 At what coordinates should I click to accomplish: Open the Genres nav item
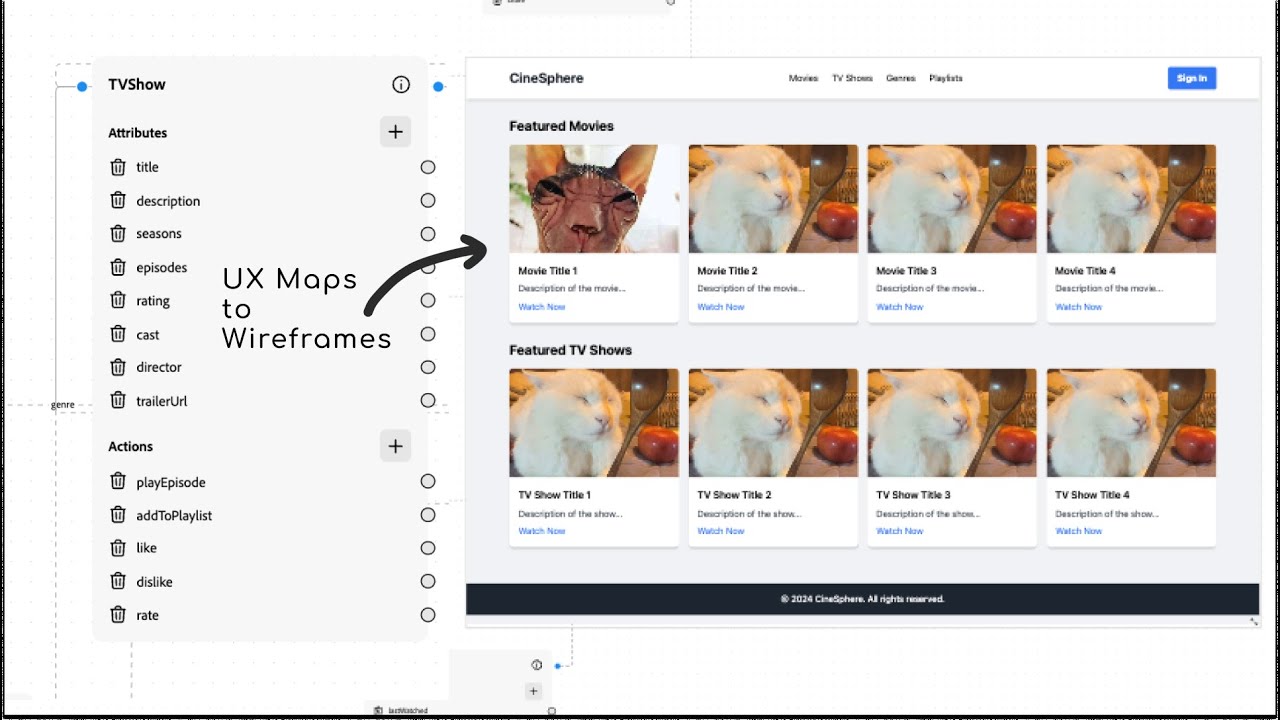click(900, 78)
